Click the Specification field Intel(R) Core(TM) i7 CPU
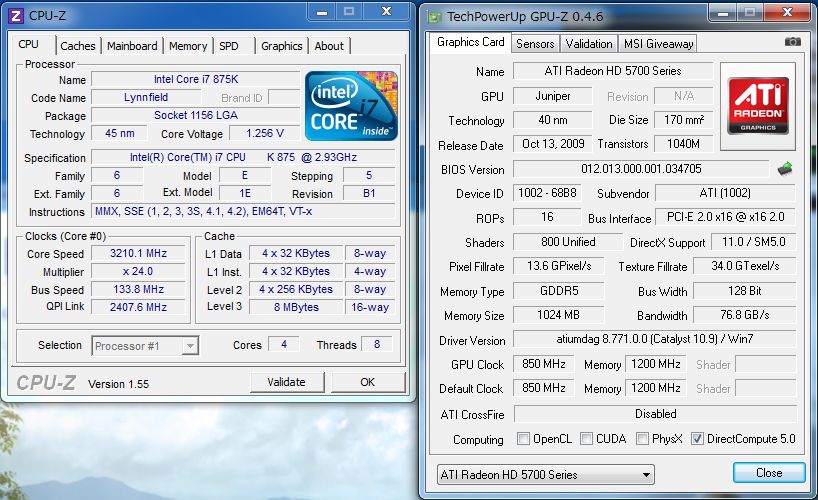The height and width of the screenshot is (500, 818). tap(243, 157)
